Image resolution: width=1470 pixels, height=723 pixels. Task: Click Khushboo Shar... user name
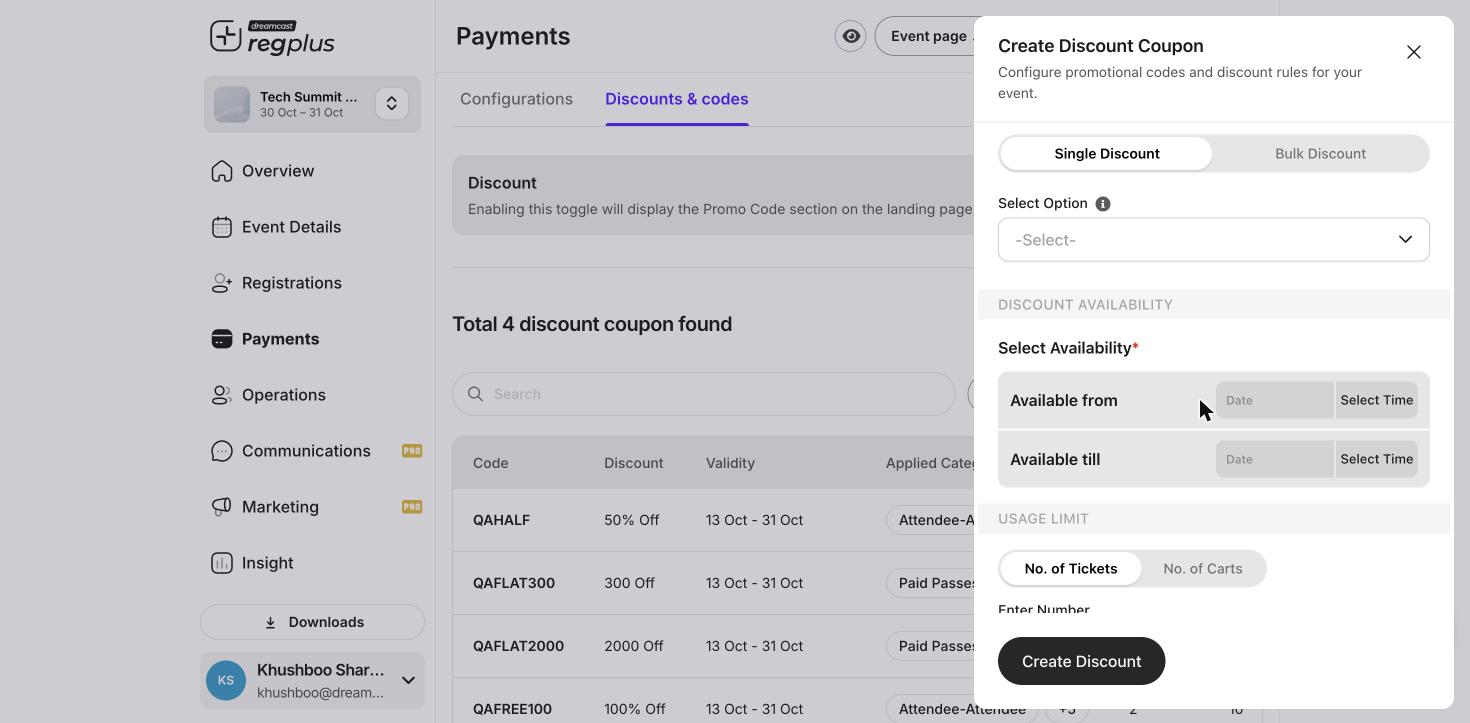point(320,670)
